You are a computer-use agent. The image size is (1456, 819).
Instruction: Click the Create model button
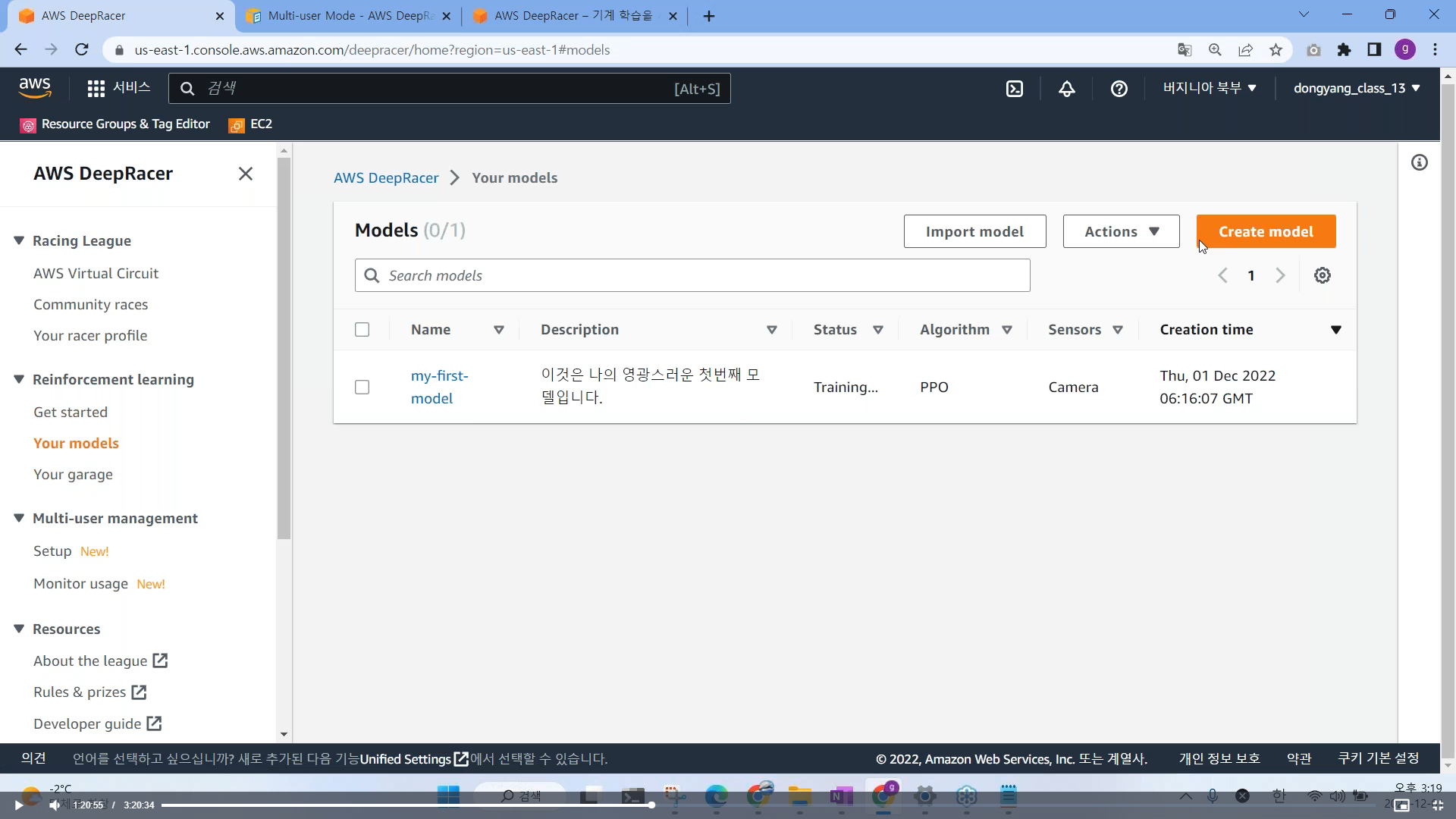[x=1265, y=231]
